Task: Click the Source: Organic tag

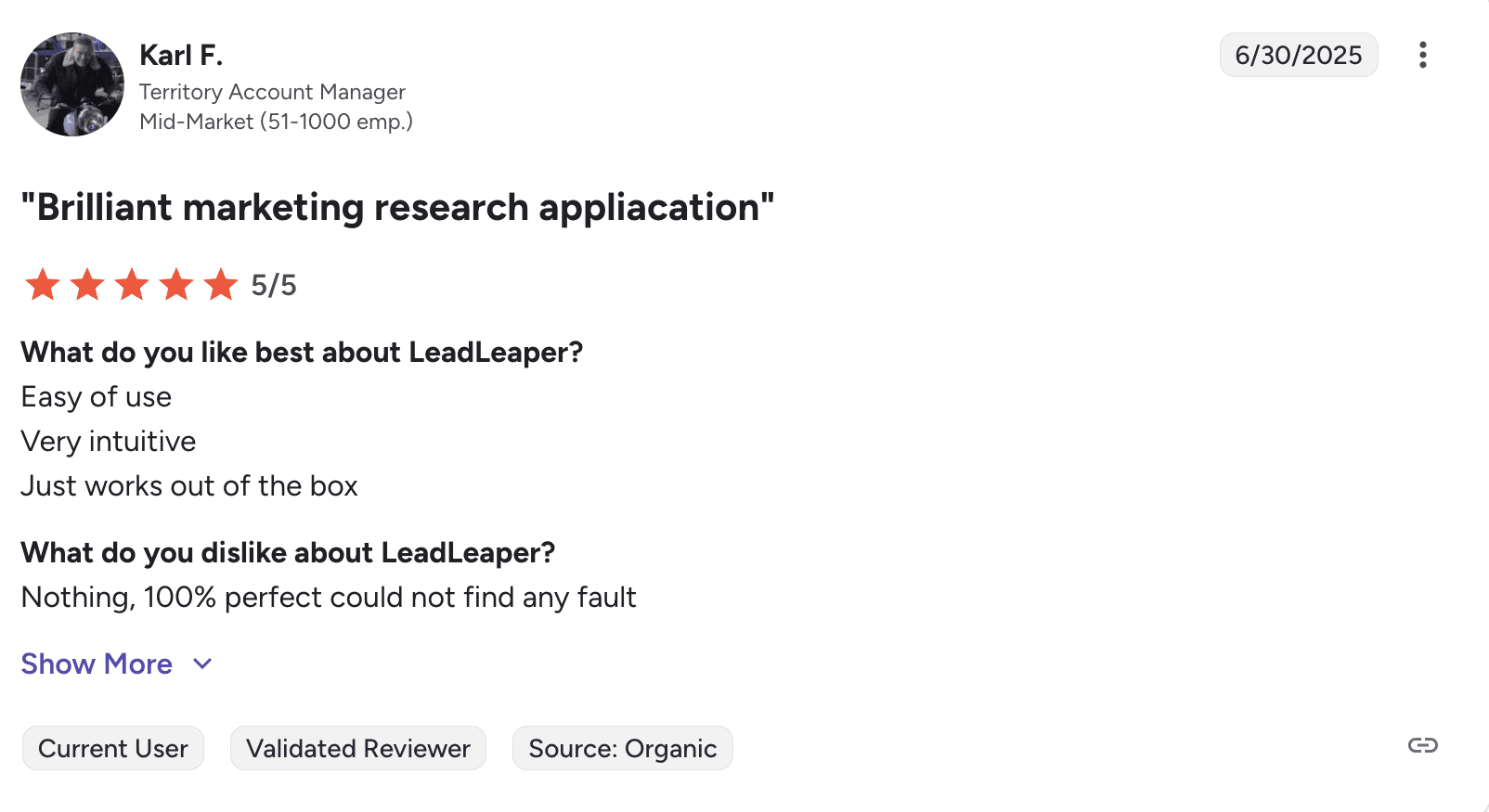Action: click(622, 748)
